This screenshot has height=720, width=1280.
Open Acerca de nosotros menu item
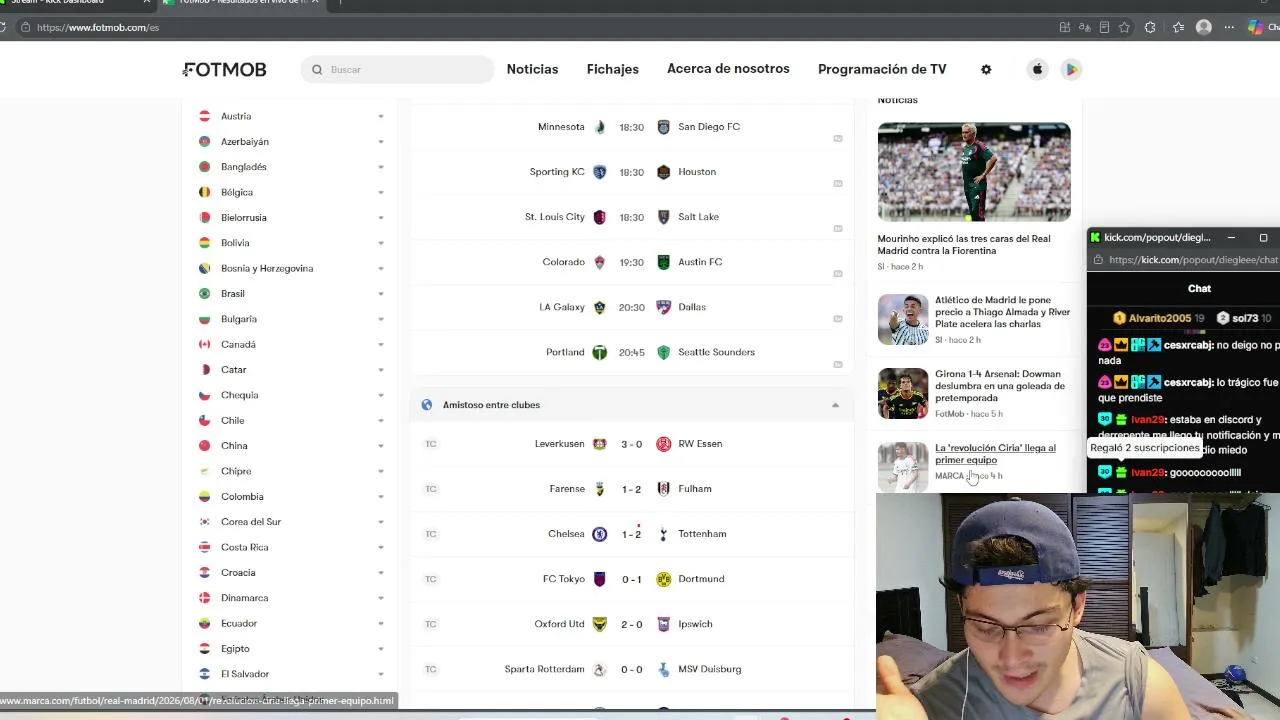pyautogui.click(x=728, y=69)
